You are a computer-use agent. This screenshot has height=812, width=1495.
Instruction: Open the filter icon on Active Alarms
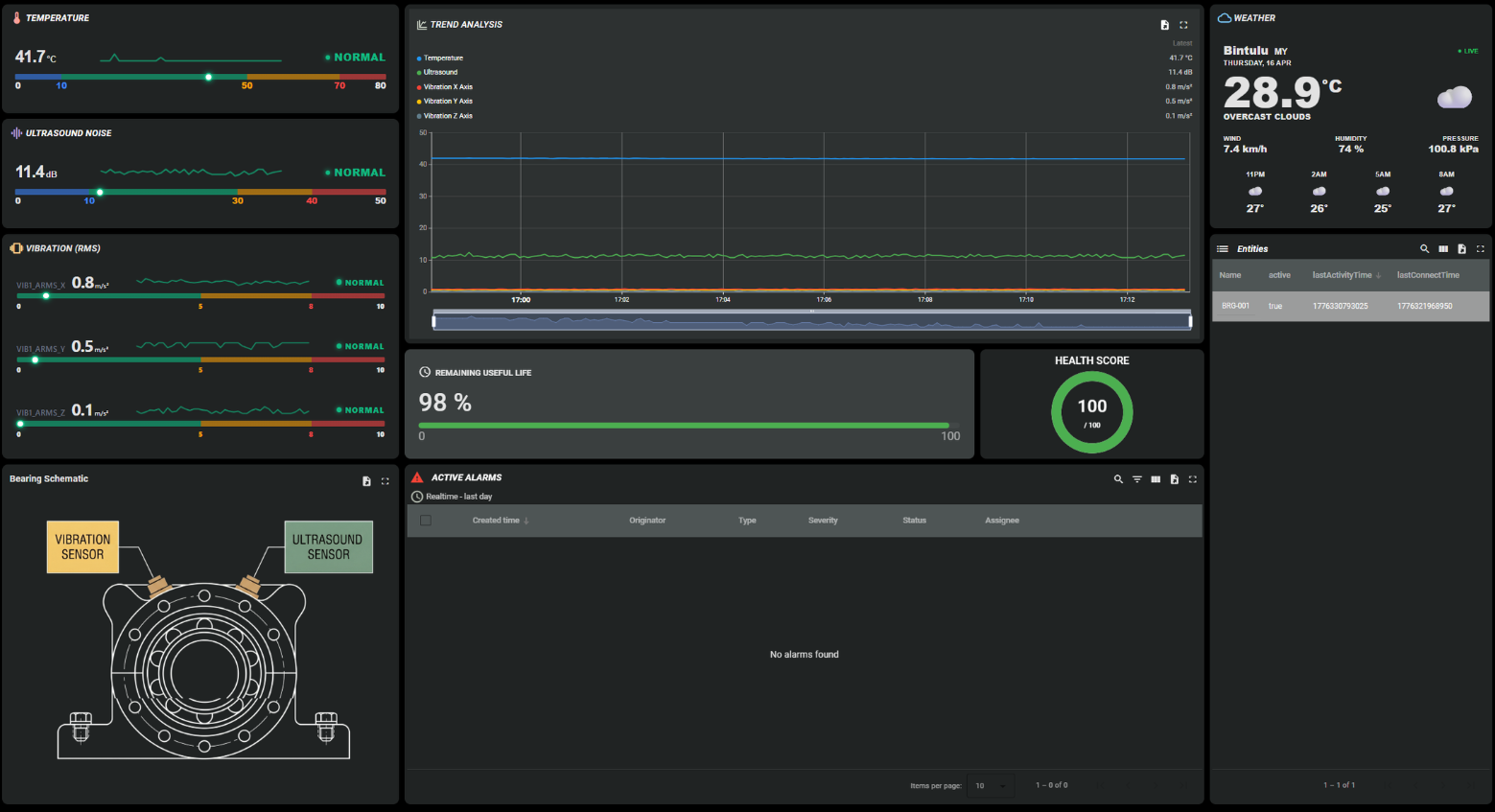[x=1137, y=479]
